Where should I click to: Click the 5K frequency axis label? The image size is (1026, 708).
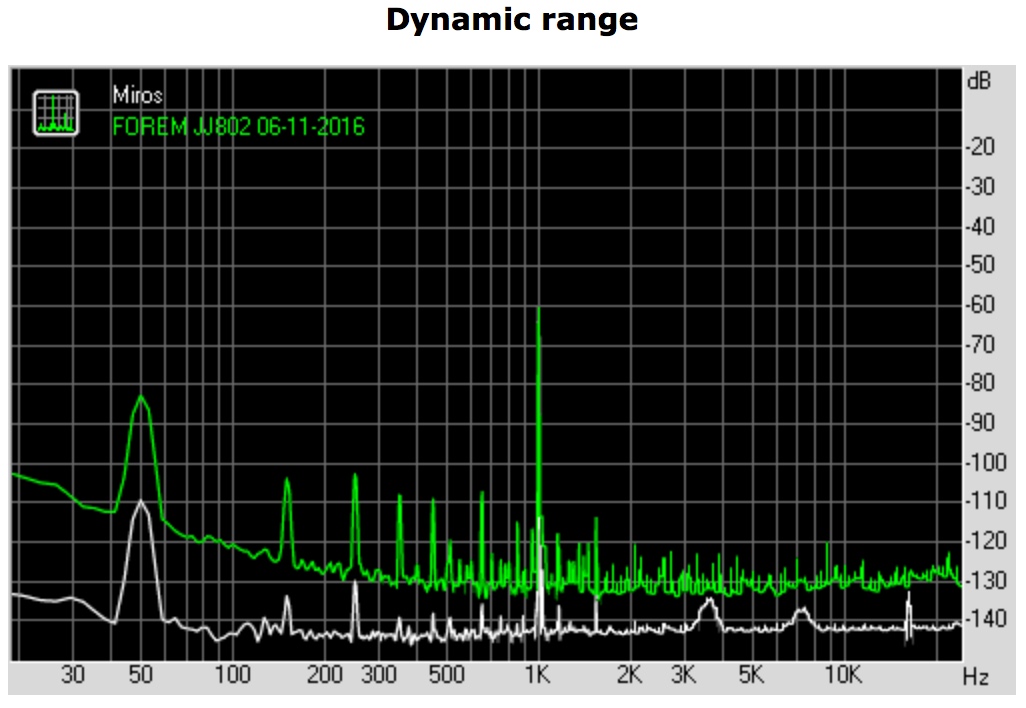751,675
